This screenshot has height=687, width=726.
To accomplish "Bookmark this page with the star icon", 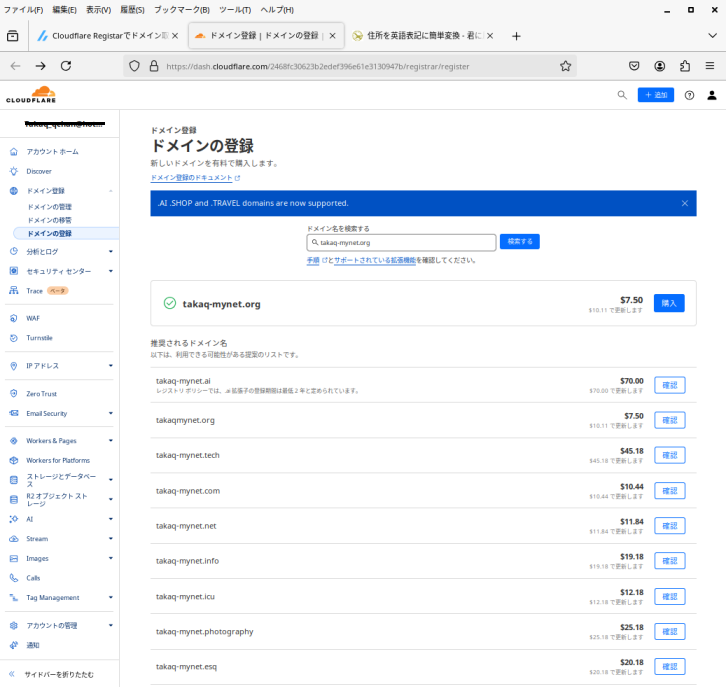I will pyautogui.click(x=565, y=66).
